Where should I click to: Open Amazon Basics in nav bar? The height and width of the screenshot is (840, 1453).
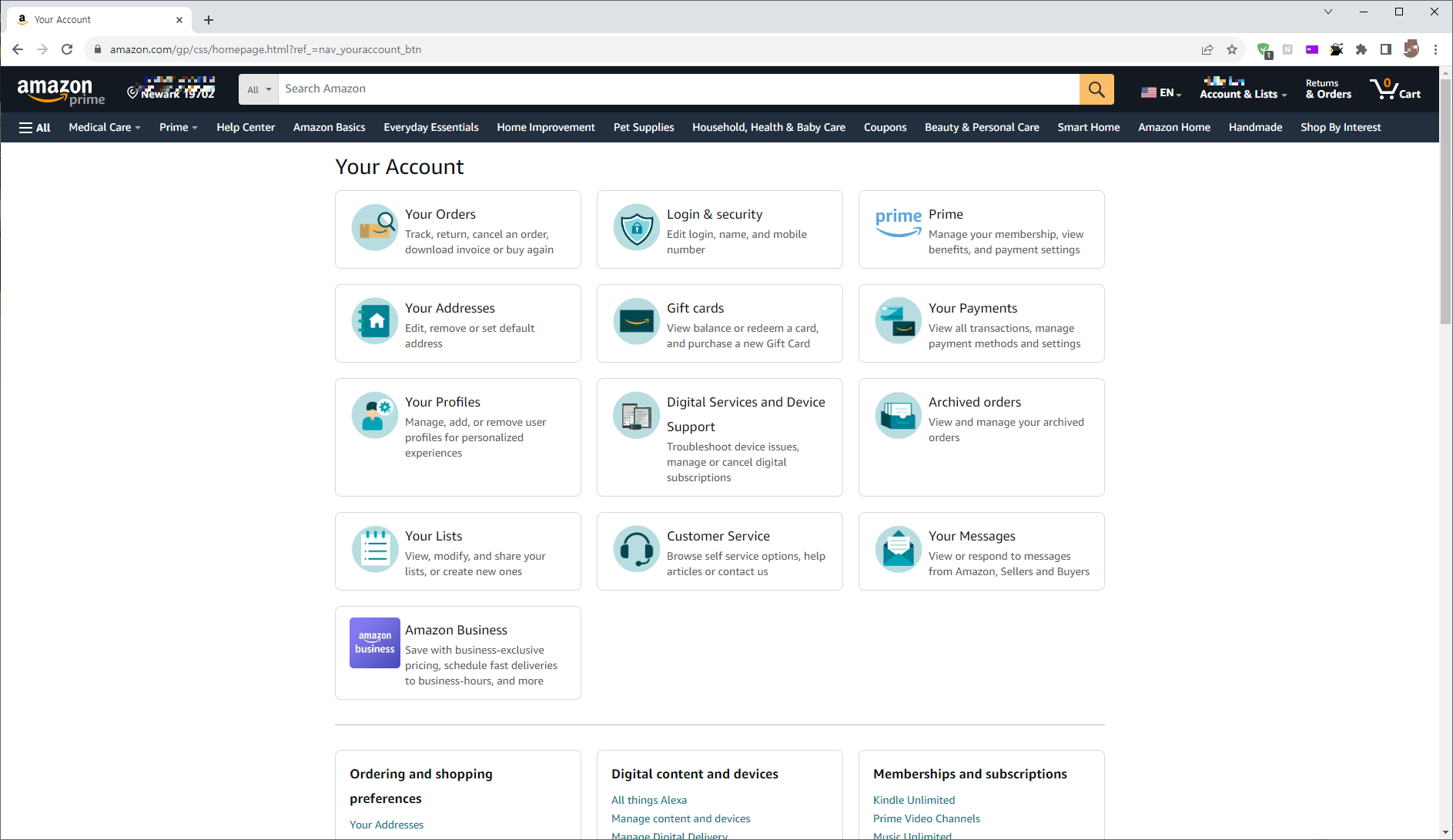pyautogui.click(x=330, y=128)
